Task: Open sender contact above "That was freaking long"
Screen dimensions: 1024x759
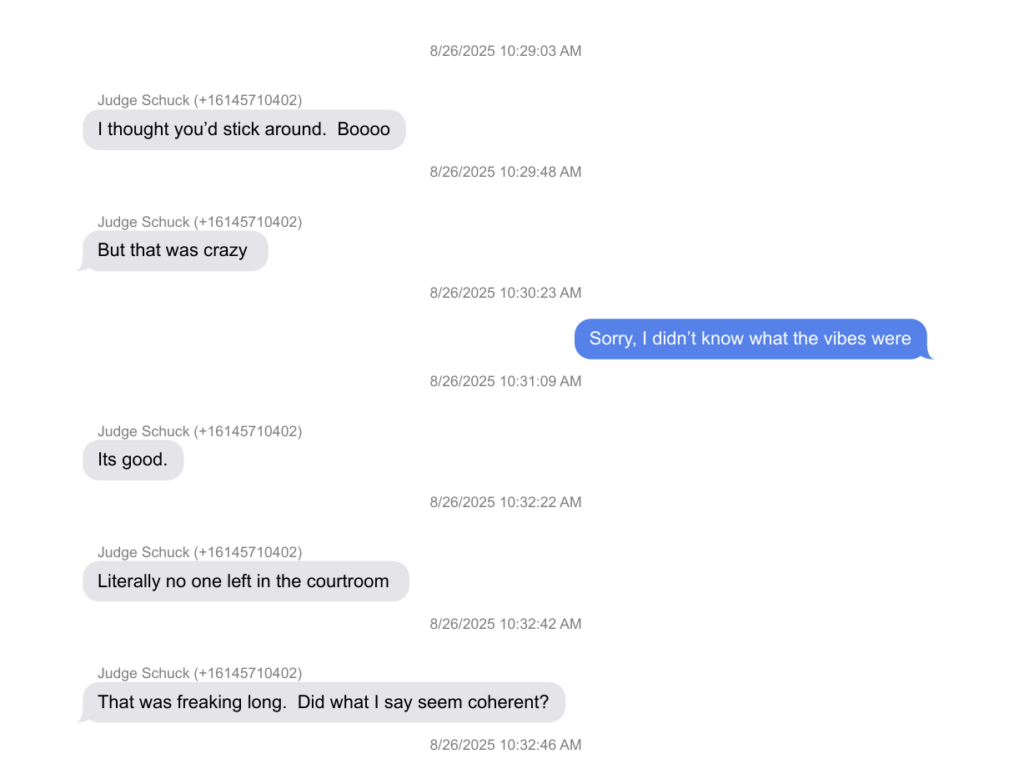Action: (x=200, y=674)
